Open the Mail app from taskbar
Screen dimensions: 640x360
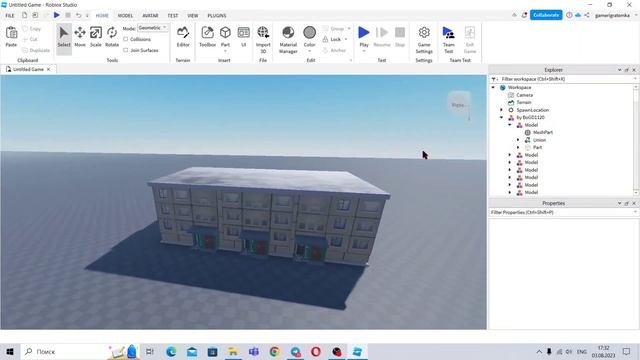[192, 351]
